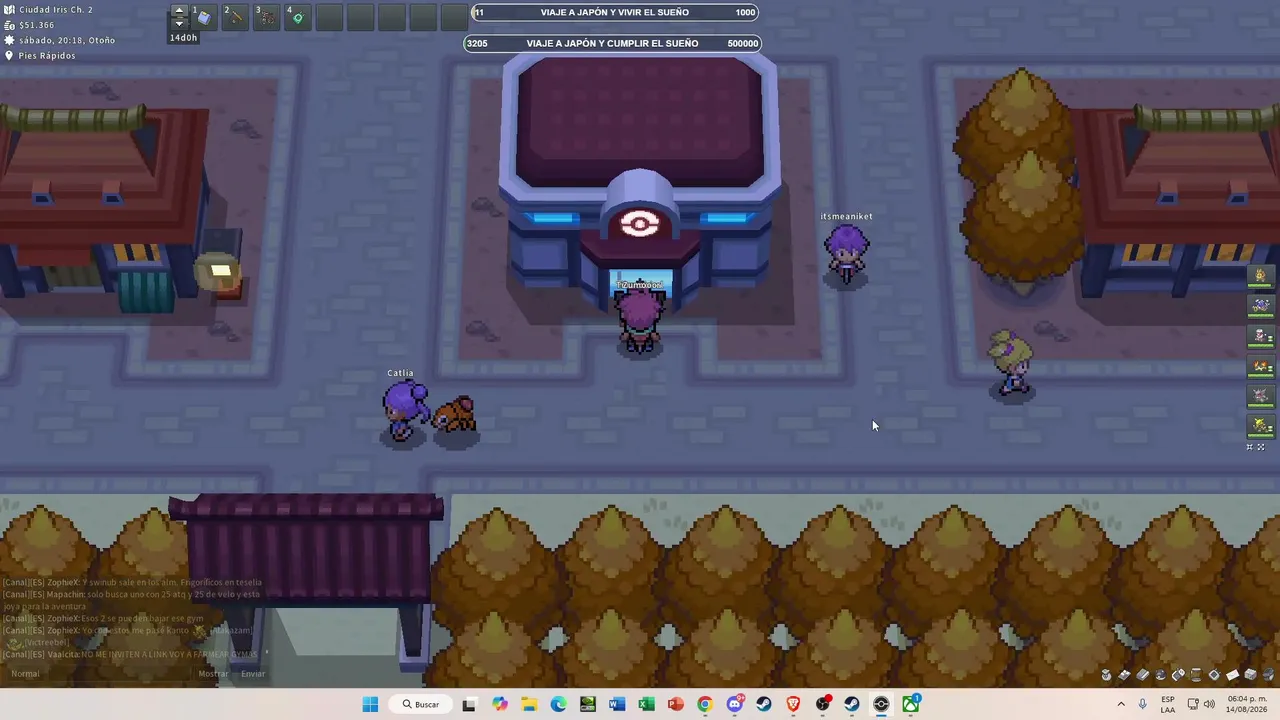Click the microphone tray icon
The image size is (1280, 720).
[1142, 704]
